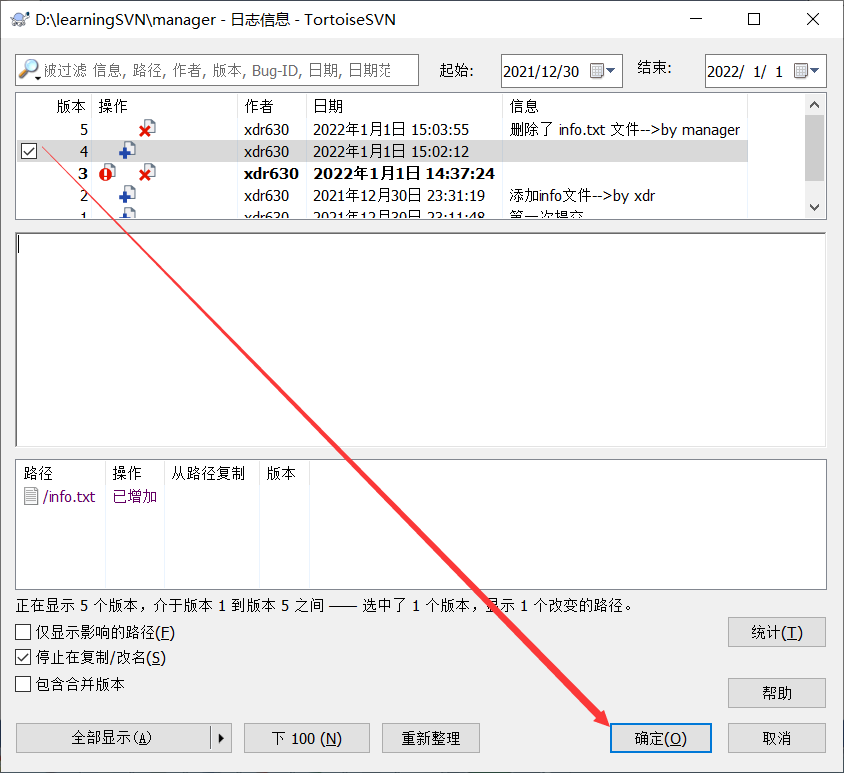This screenshot has width=844, height=773.
Task: Click the 已增加 action cell
Action: click(x=135, y=496)
